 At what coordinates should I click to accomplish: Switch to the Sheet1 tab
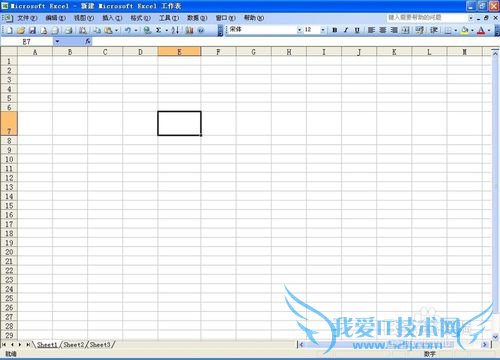[x=47, y=345]
